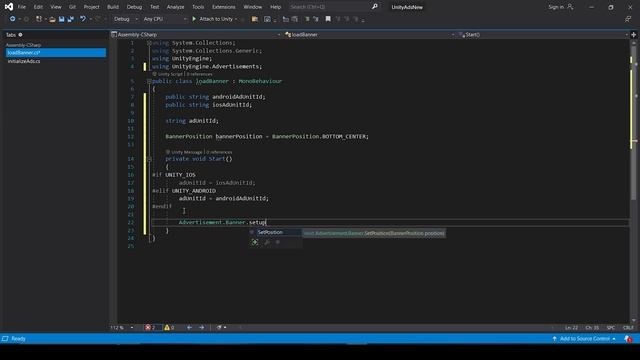Click the 0 references CodeLens on Start()
The image size is (640, 360).
click(219, 152)
